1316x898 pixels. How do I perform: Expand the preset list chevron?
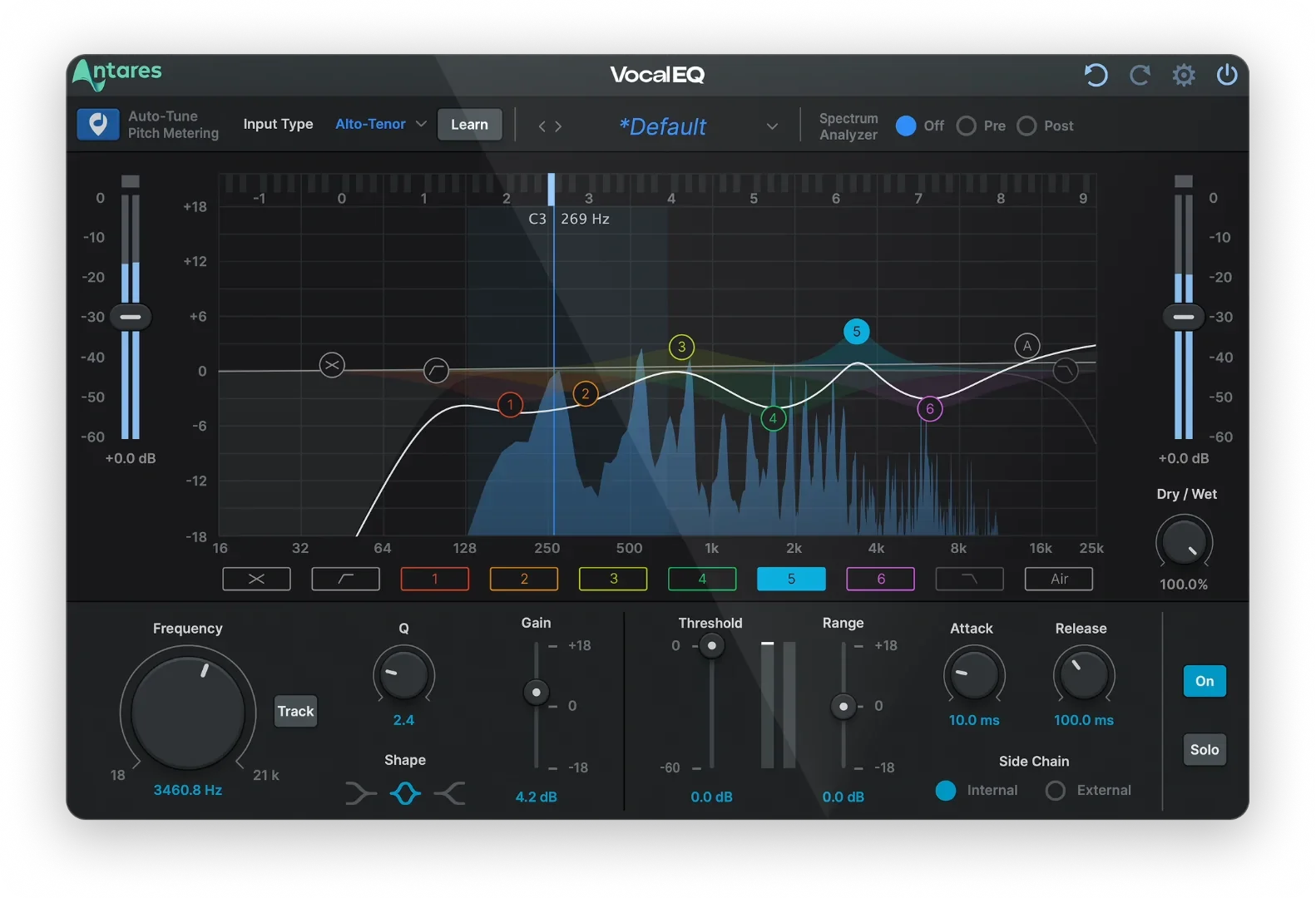772,126
